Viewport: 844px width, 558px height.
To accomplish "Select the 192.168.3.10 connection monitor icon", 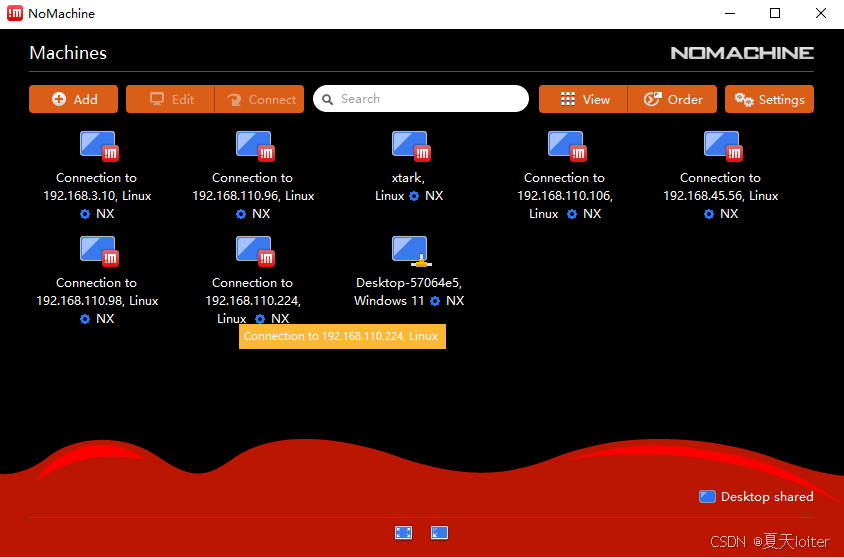I will point(99,146).
